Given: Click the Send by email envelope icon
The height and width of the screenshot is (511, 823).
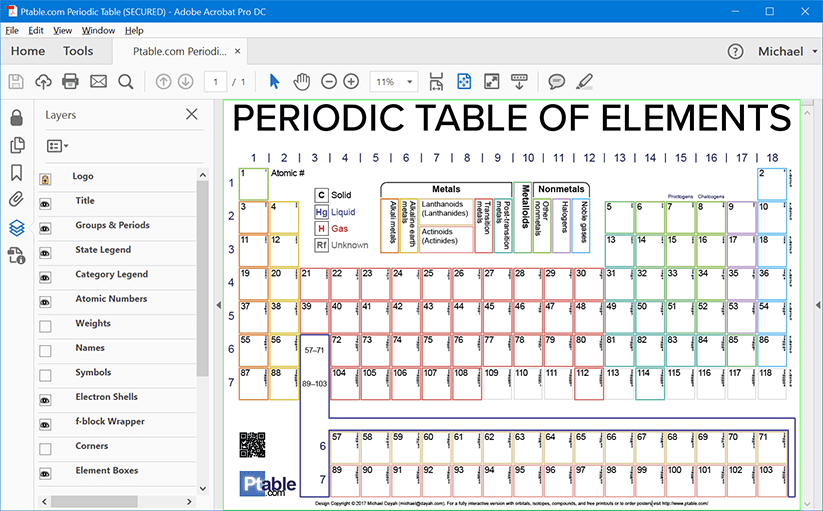Looking at the screenshot, I should point(98,82).
